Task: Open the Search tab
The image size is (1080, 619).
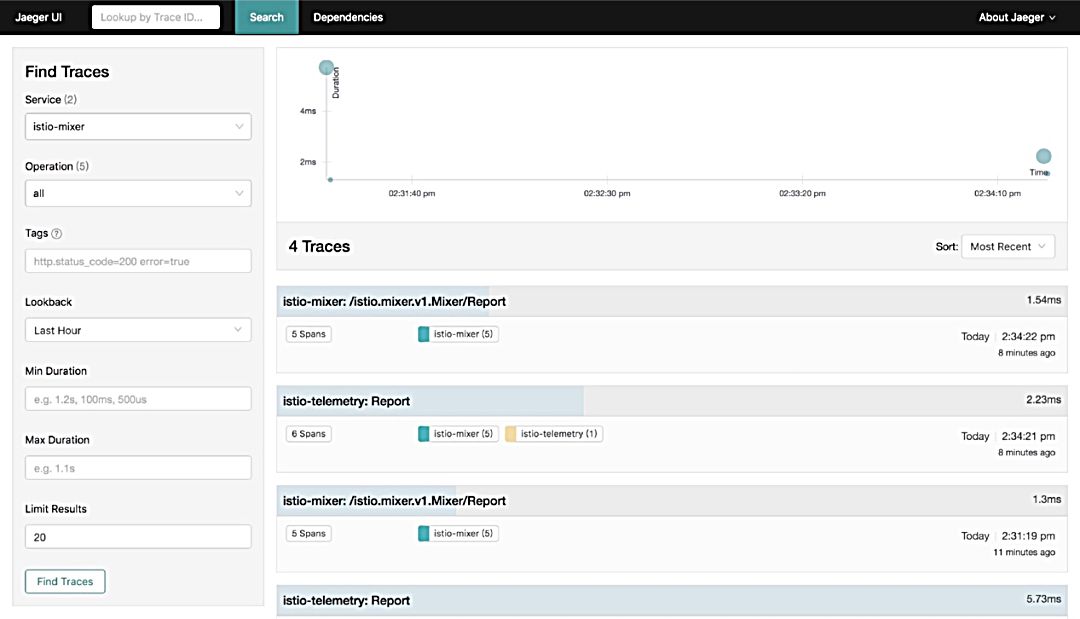Action: [x=267, y=17]
